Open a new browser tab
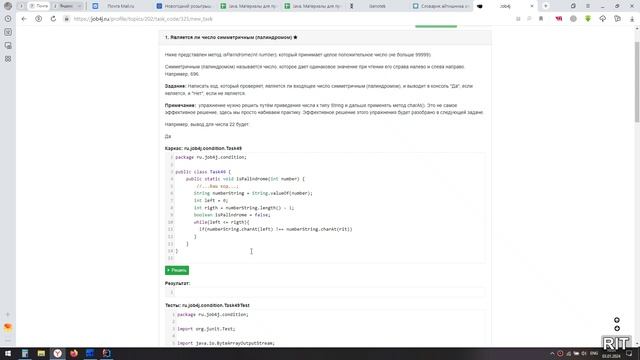The height and width of the screenshot is (360, 640). tap(546, 6)
